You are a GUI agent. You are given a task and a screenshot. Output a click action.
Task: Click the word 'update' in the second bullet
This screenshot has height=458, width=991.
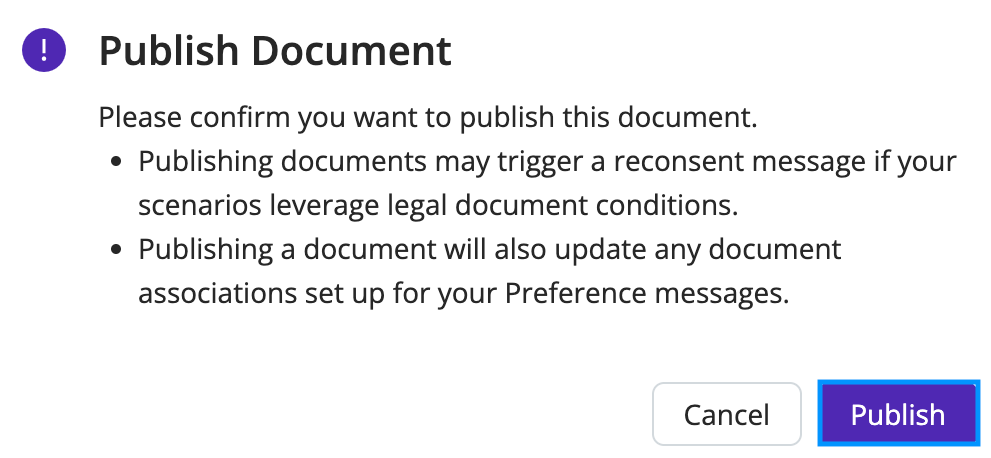coord(600,250)
